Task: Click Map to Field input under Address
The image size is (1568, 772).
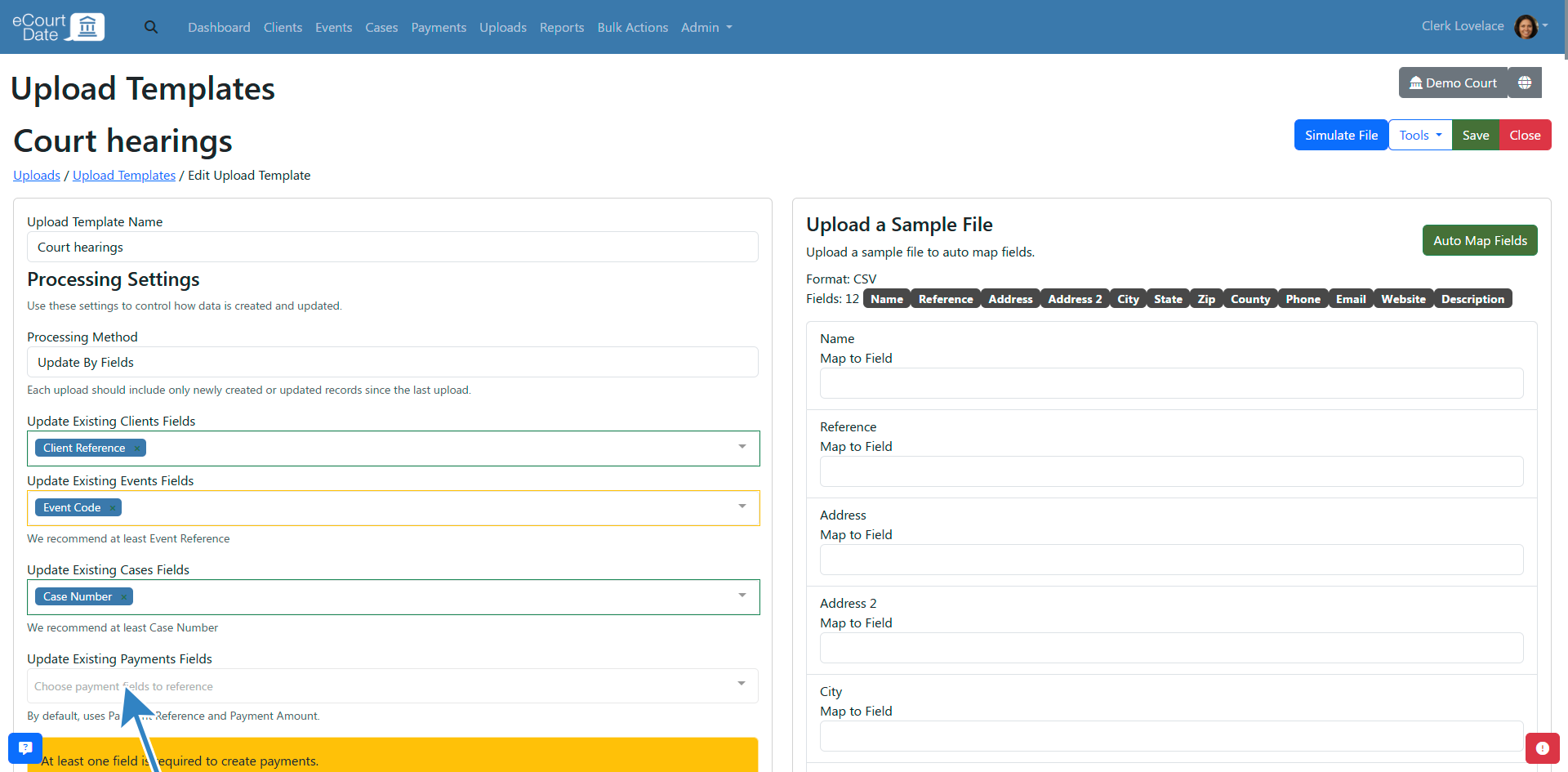Action: coord(1171,560)
